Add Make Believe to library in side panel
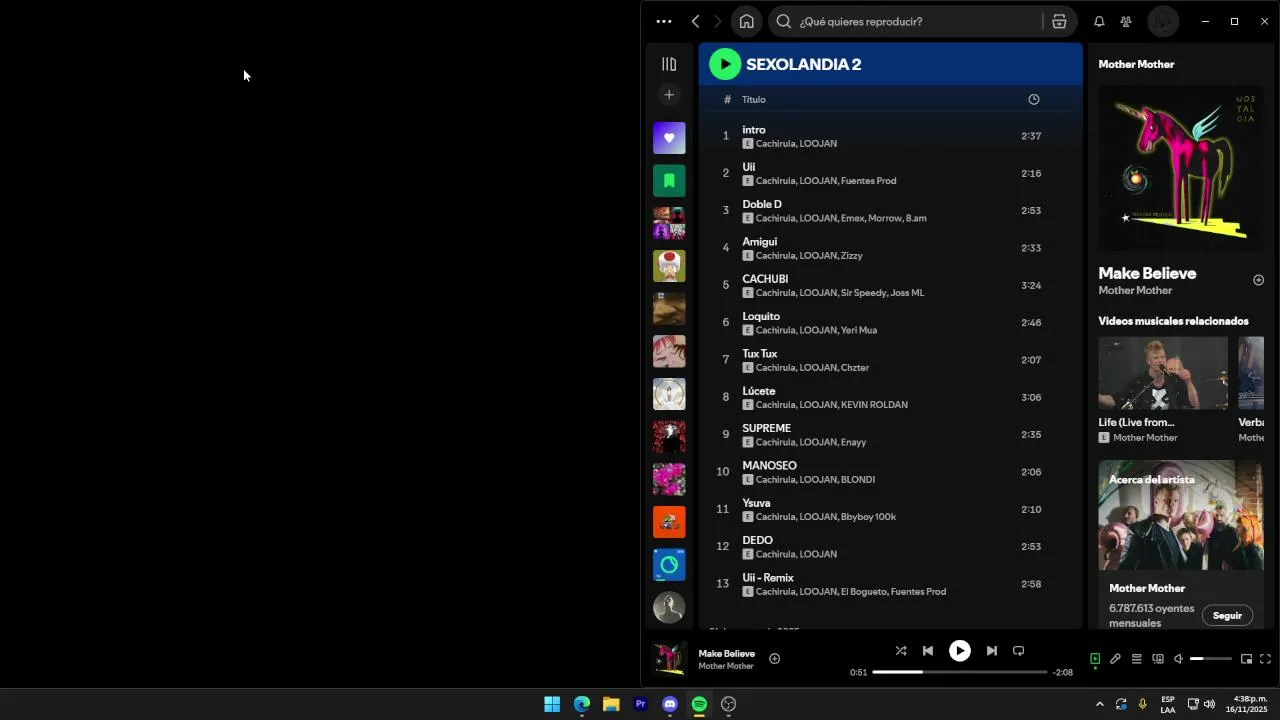 point(1258,280)
